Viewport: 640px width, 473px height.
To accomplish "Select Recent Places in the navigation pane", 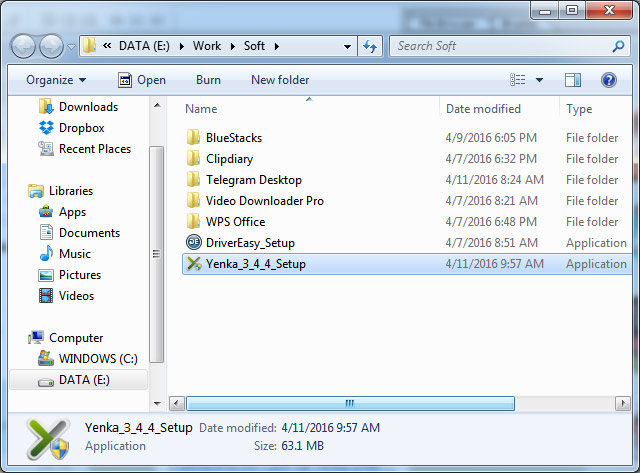I will coord(85,149).
